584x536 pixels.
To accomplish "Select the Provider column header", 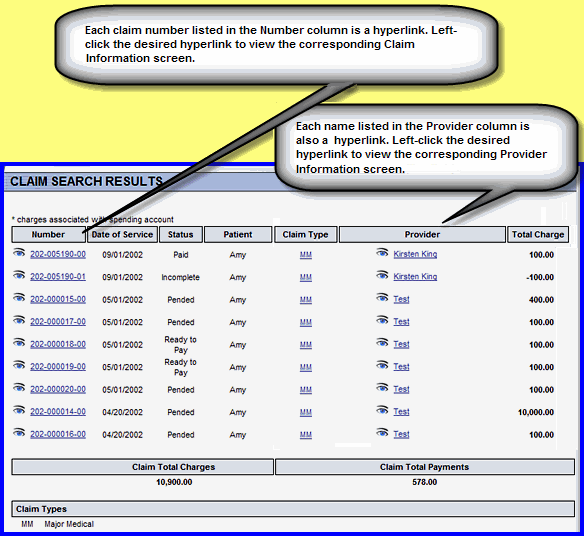I will (x=422, y=235).
